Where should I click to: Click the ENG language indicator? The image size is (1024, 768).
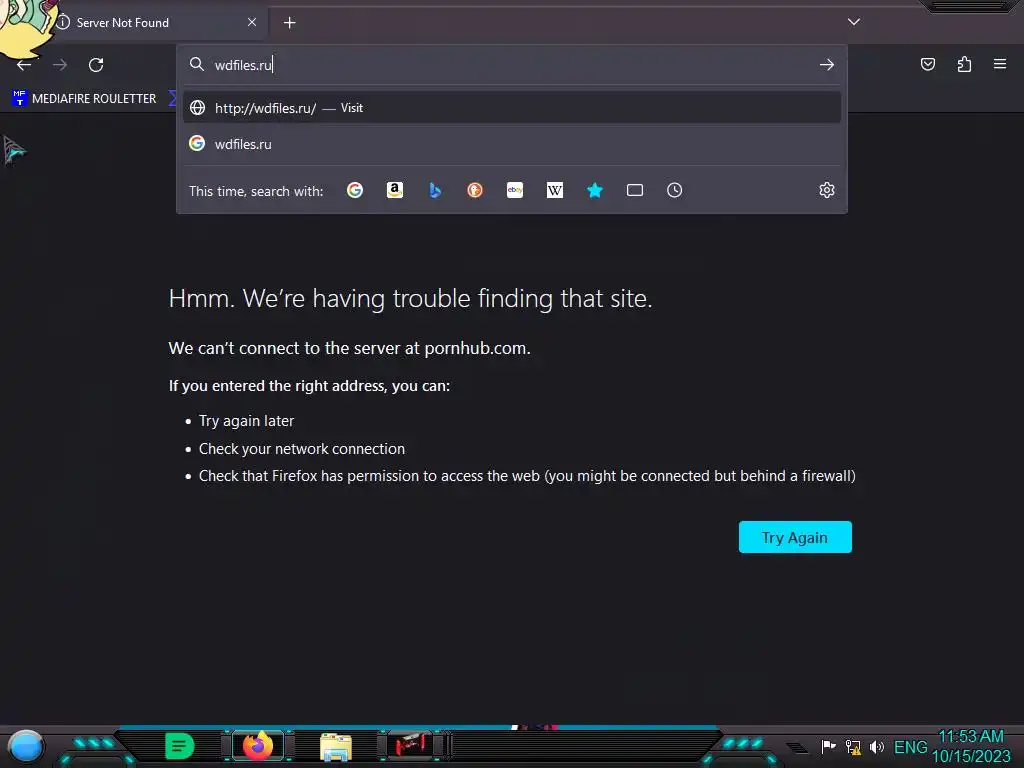pos(910,747)
